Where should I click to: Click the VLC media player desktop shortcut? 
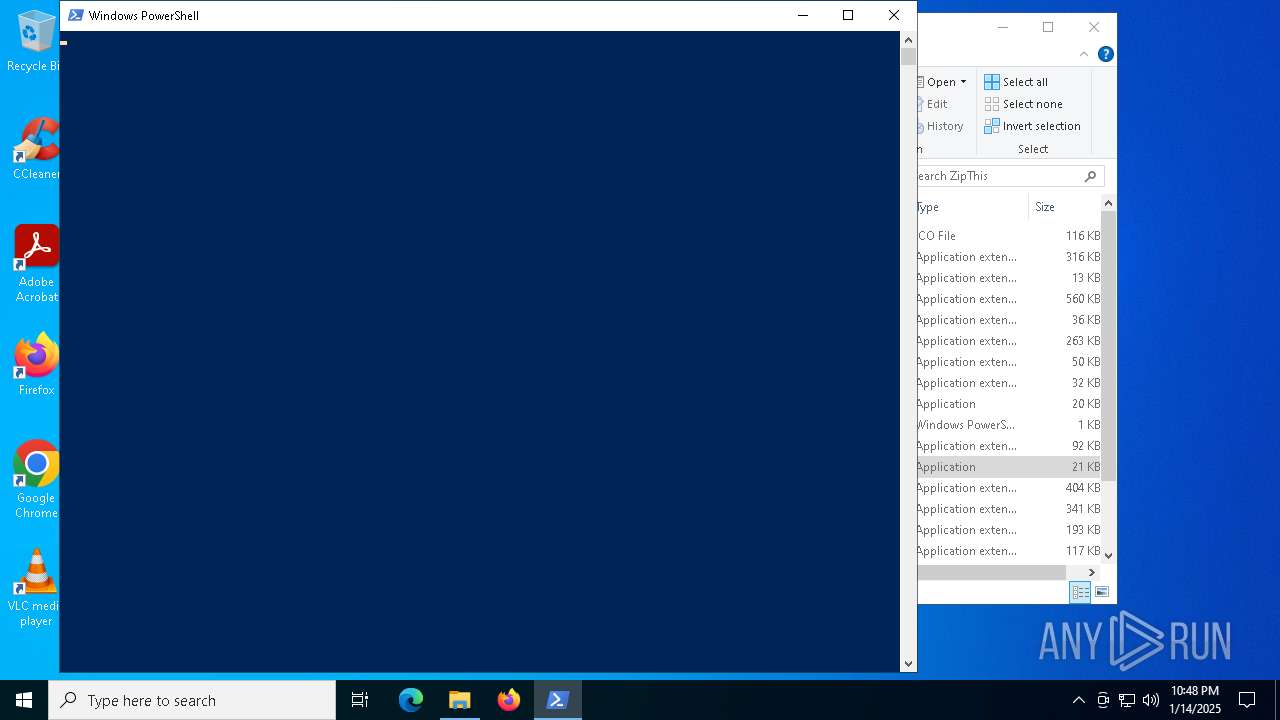(x=36, y=588)
